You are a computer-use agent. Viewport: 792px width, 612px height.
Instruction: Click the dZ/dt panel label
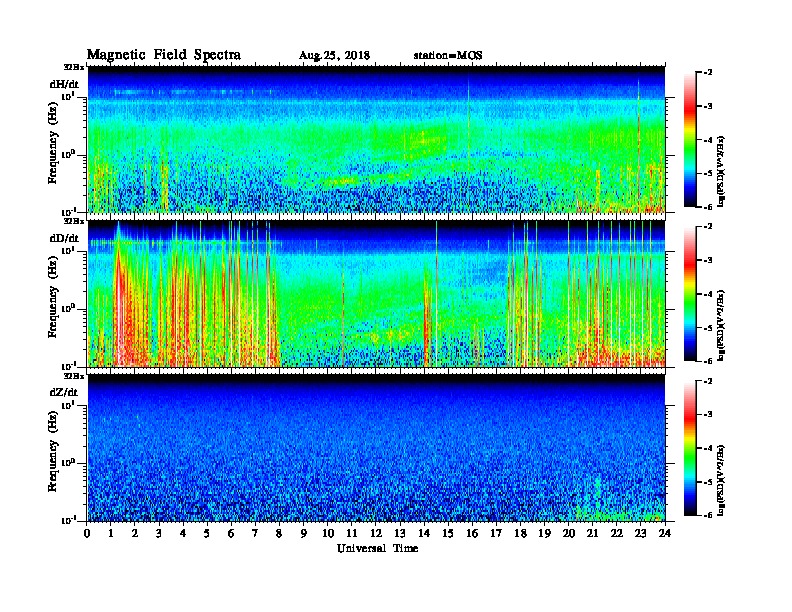pos(64,392)
